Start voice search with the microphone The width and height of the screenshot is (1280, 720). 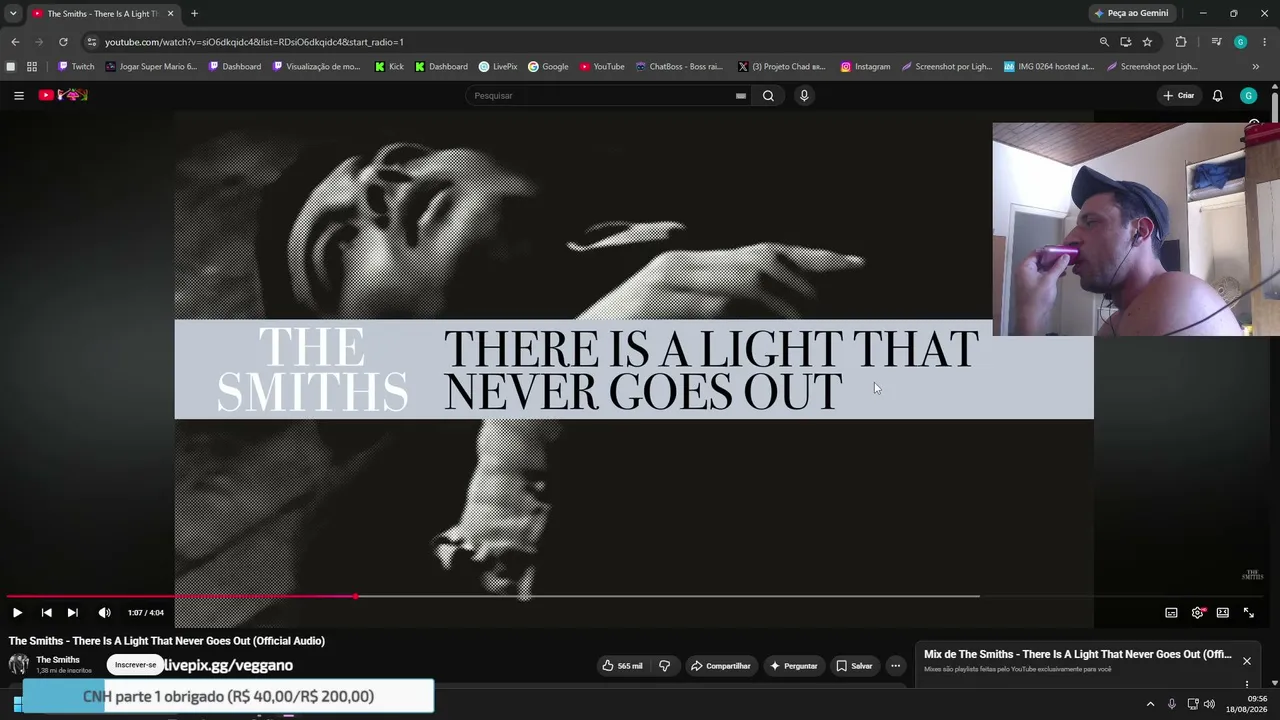(x=804, y=96)
